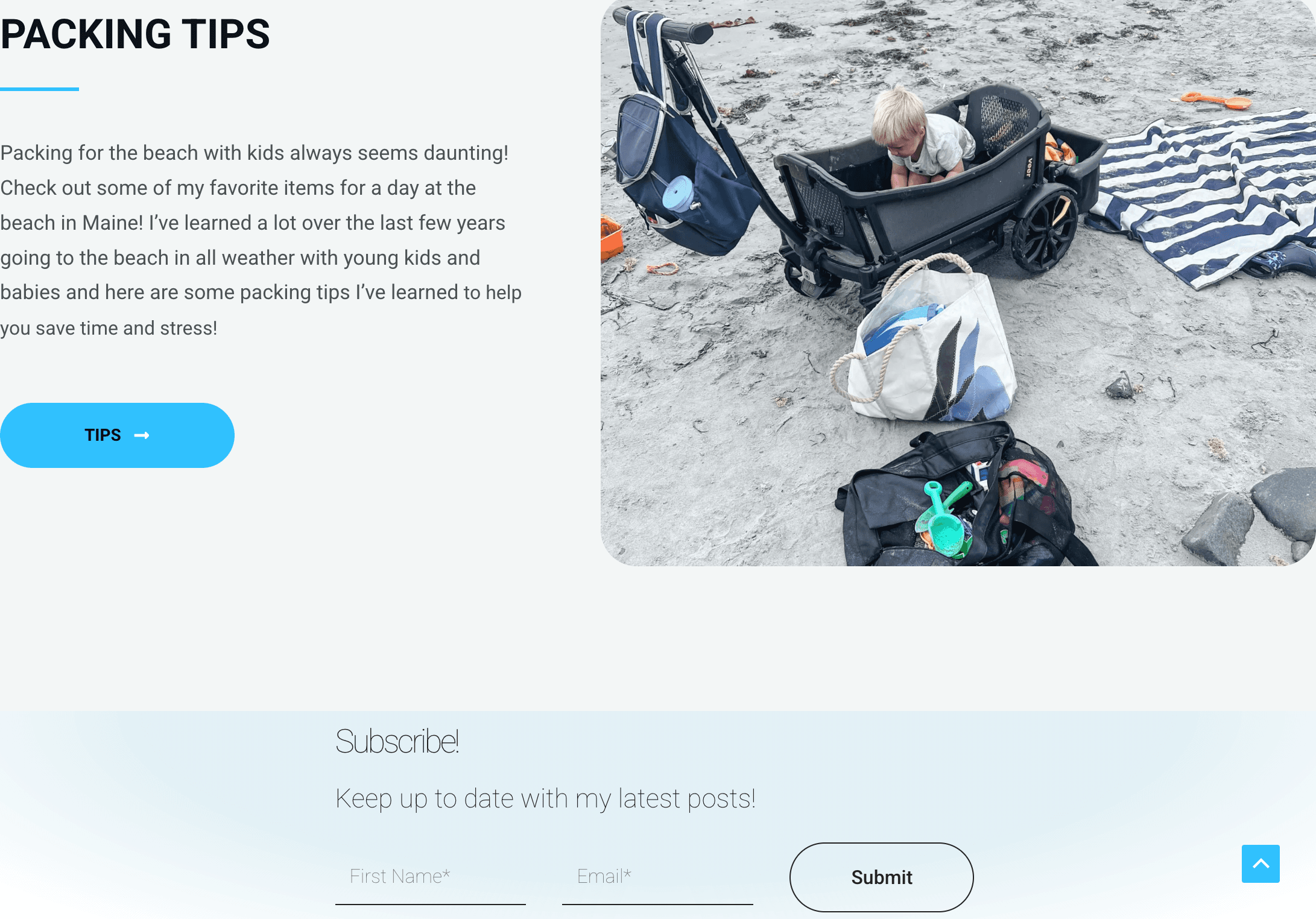Click the 'Keep up to date' tagline
The image size is (1316, 919).
point(546,798)
